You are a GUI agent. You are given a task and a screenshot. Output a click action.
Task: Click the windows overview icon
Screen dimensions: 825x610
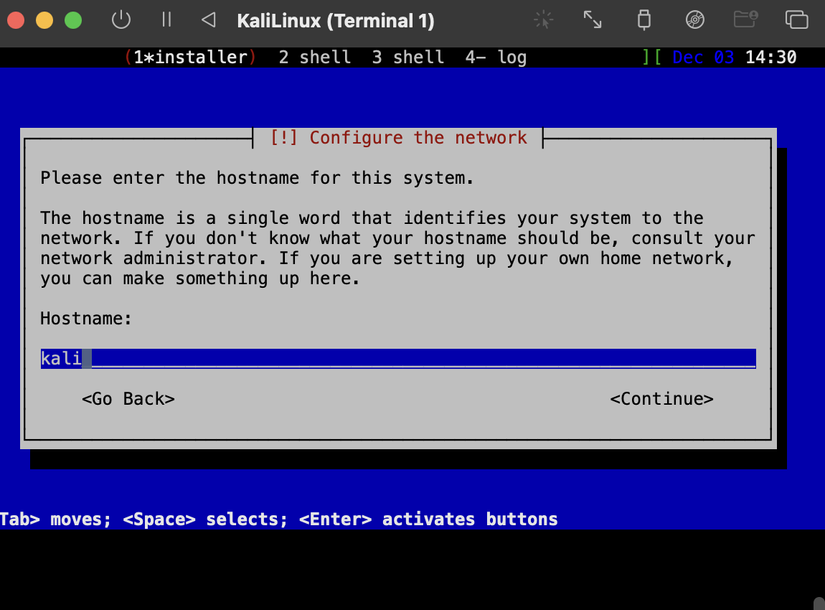(x=797, y=20)
